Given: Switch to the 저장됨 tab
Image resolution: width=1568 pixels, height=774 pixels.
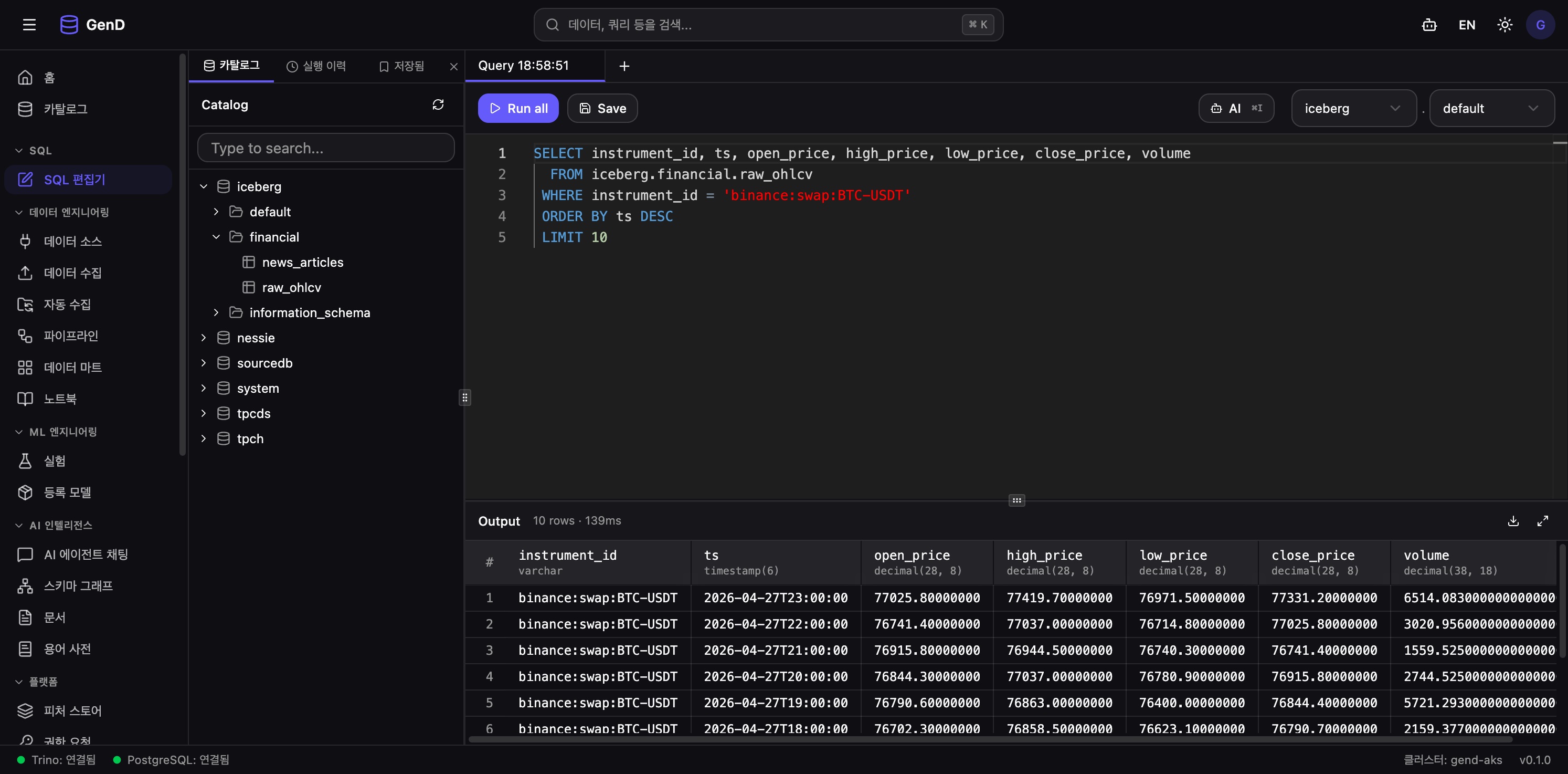Looking at the screenshot, I should [x=402, y=66].
